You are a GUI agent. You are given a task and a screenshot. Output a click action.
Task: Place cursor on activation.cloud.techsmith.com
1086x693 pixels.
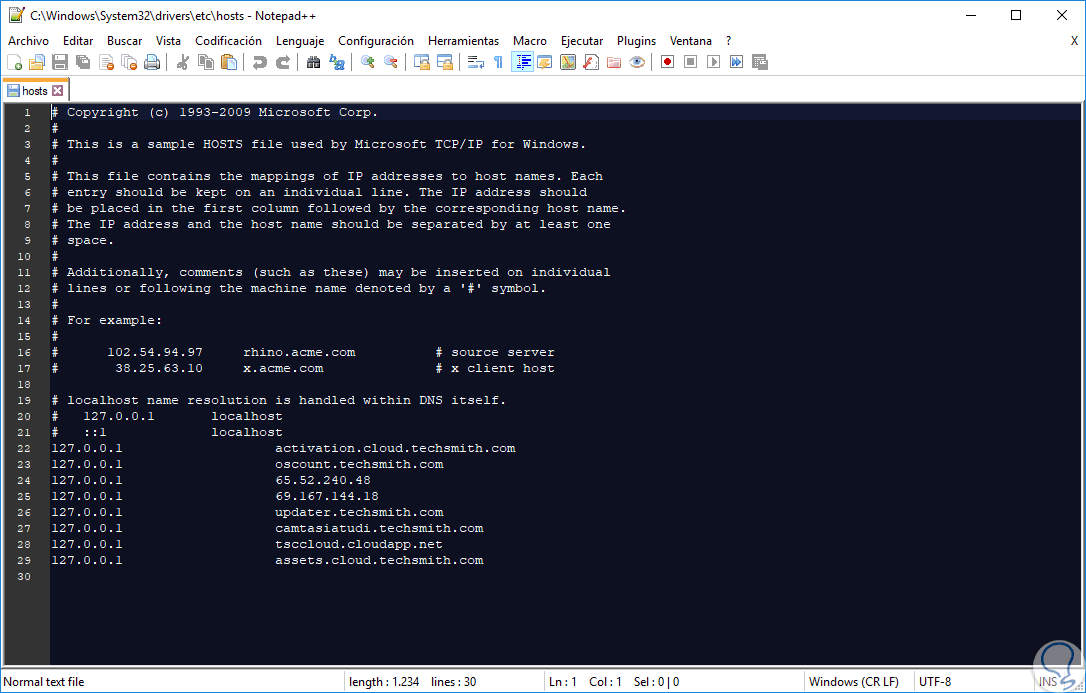[x=395, y=449]
